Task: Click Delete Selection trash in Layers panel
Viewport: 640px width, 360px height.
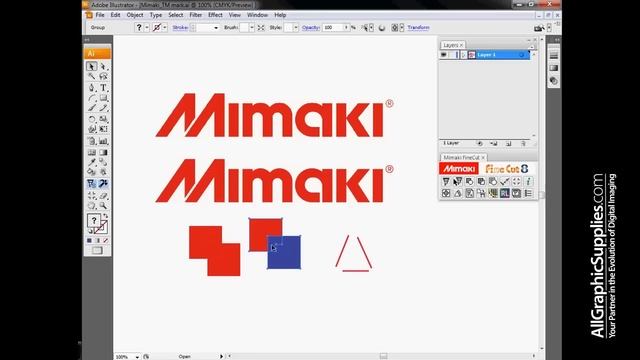Action: pyautogui.click(x=523, y=144)
